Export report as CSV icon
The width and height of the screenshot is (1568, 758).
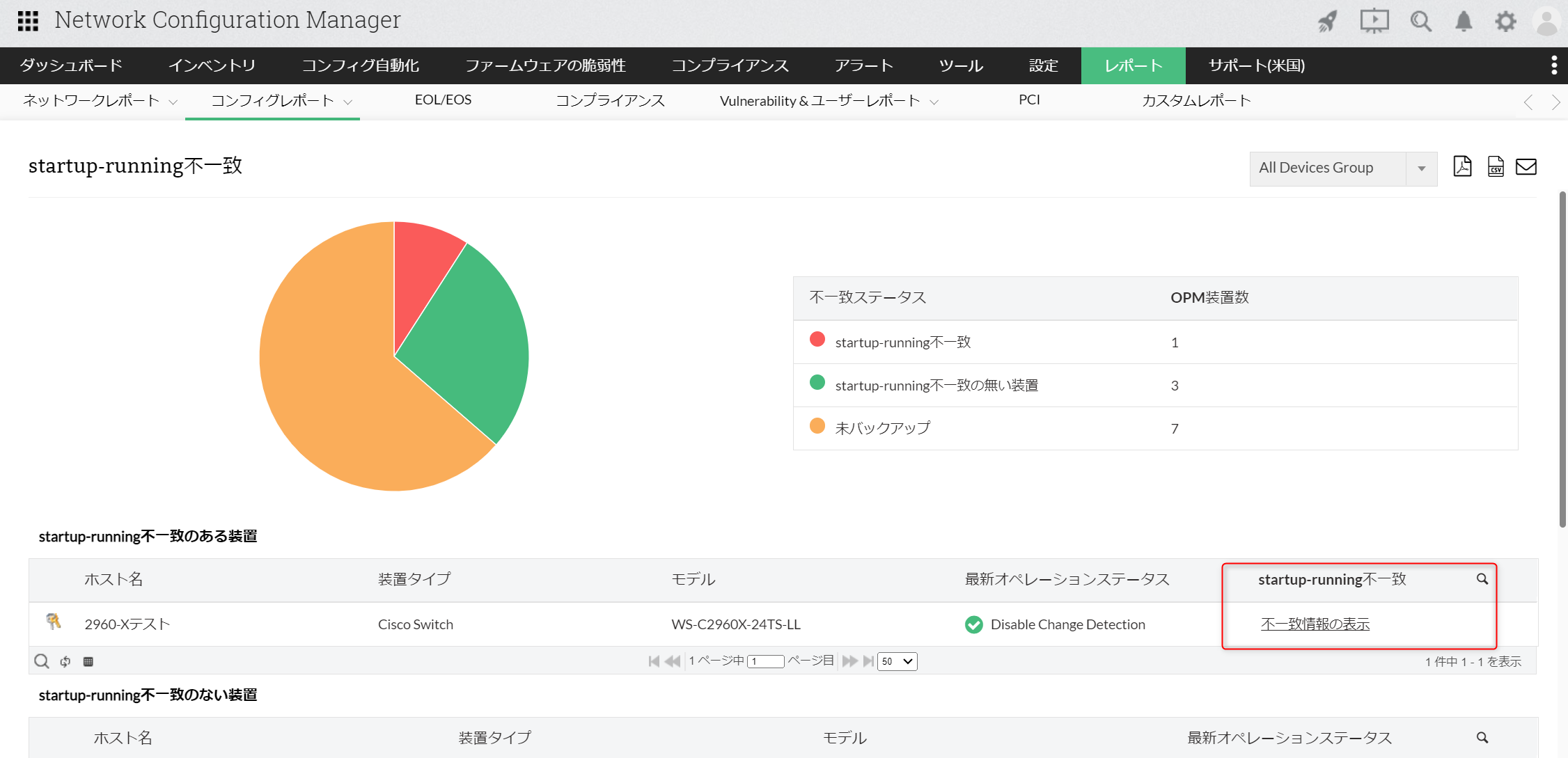point(1495,167)
